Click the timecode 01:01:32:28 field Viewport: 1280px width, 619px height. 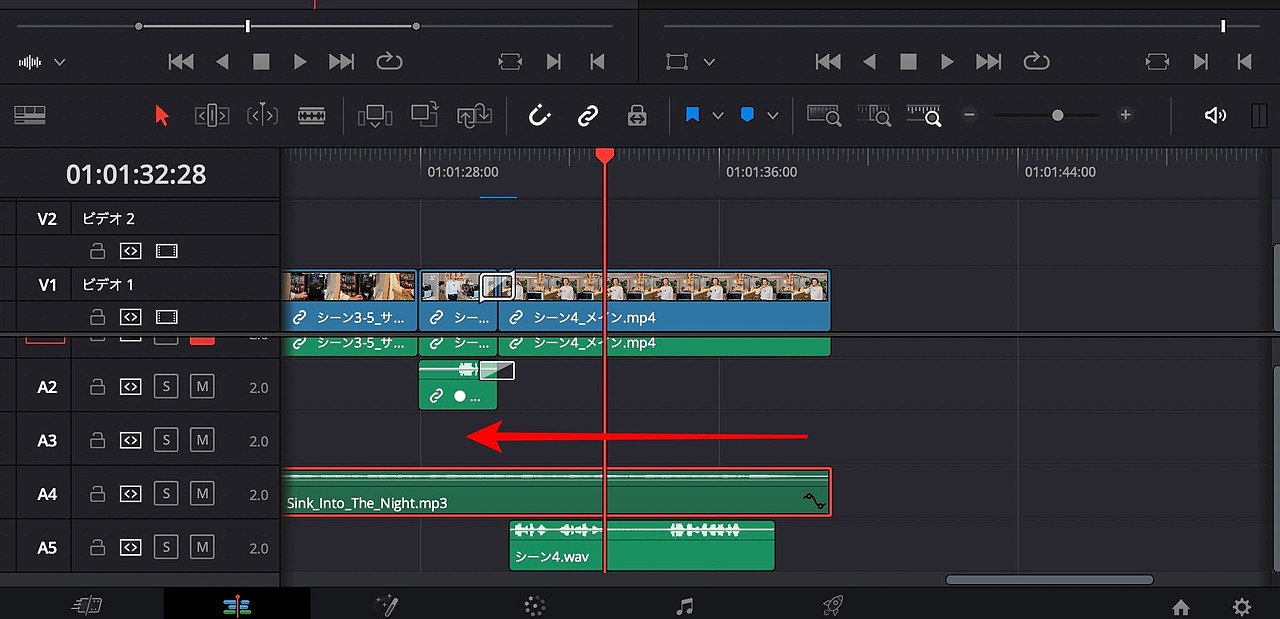coord(136,174)
